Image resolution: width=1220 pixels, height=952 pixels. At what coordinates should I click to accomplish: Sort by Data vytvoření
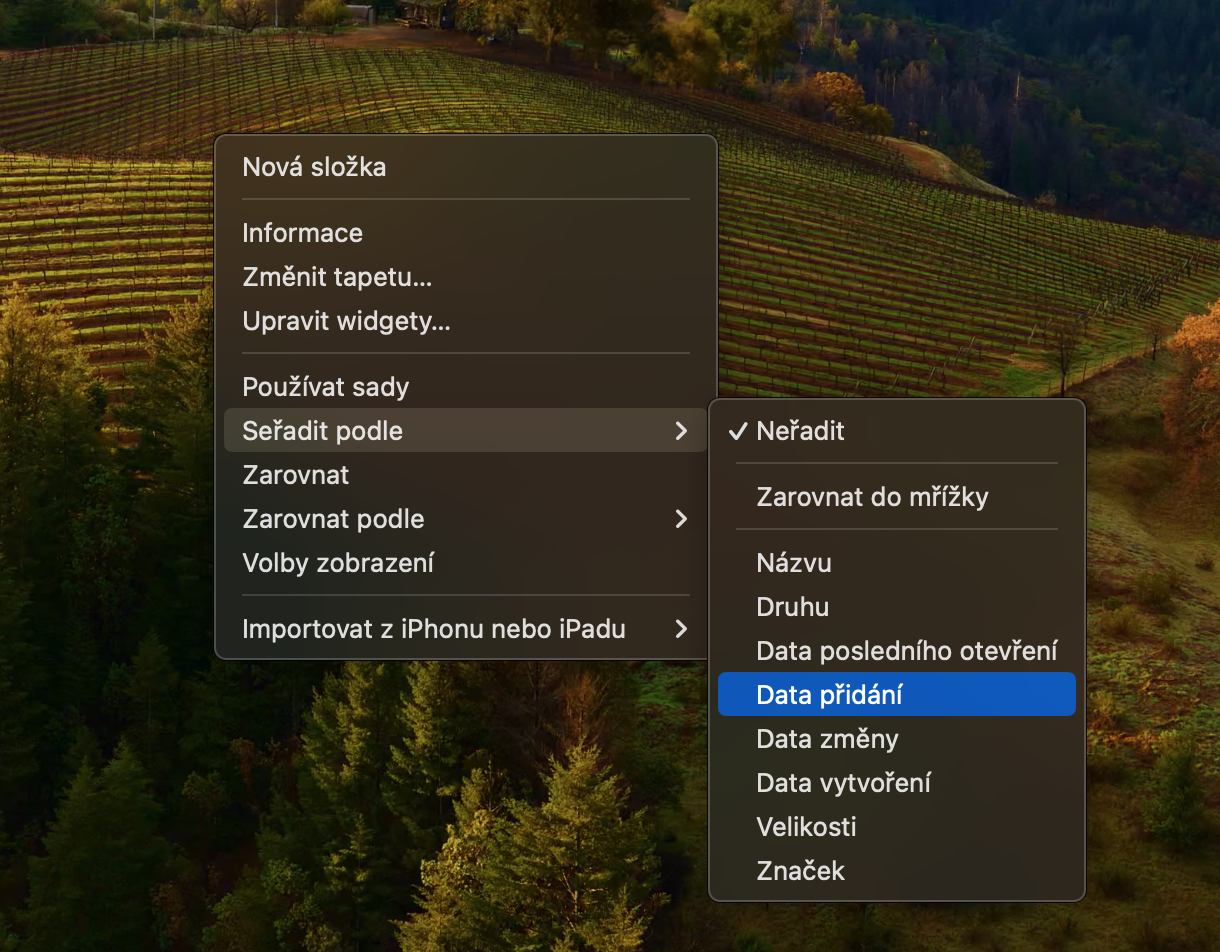843,783
